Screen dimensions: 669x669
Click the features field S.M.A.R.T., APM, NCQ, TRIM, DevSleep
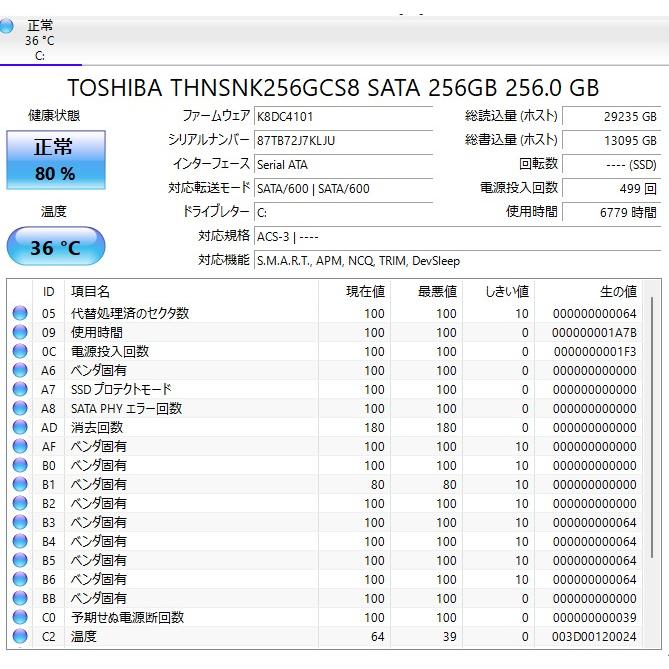[x=457, y=260]
